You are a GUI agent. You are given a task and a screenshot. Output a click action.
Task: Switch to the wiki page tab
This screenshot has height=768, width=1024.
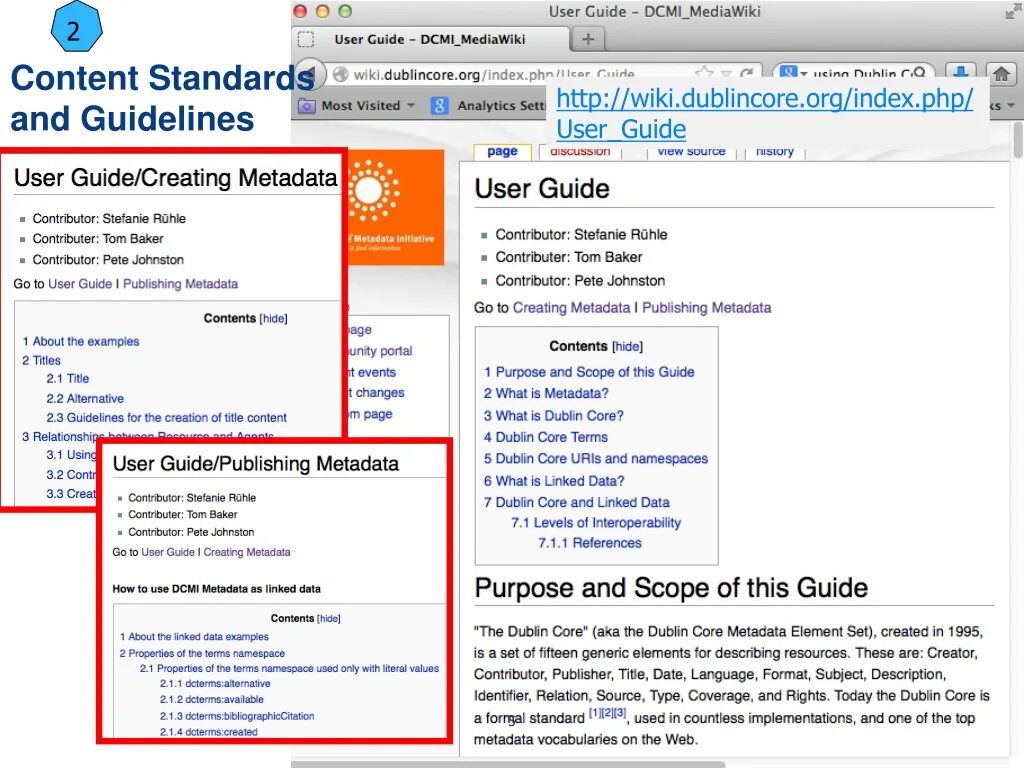click(x=502, y=151)
